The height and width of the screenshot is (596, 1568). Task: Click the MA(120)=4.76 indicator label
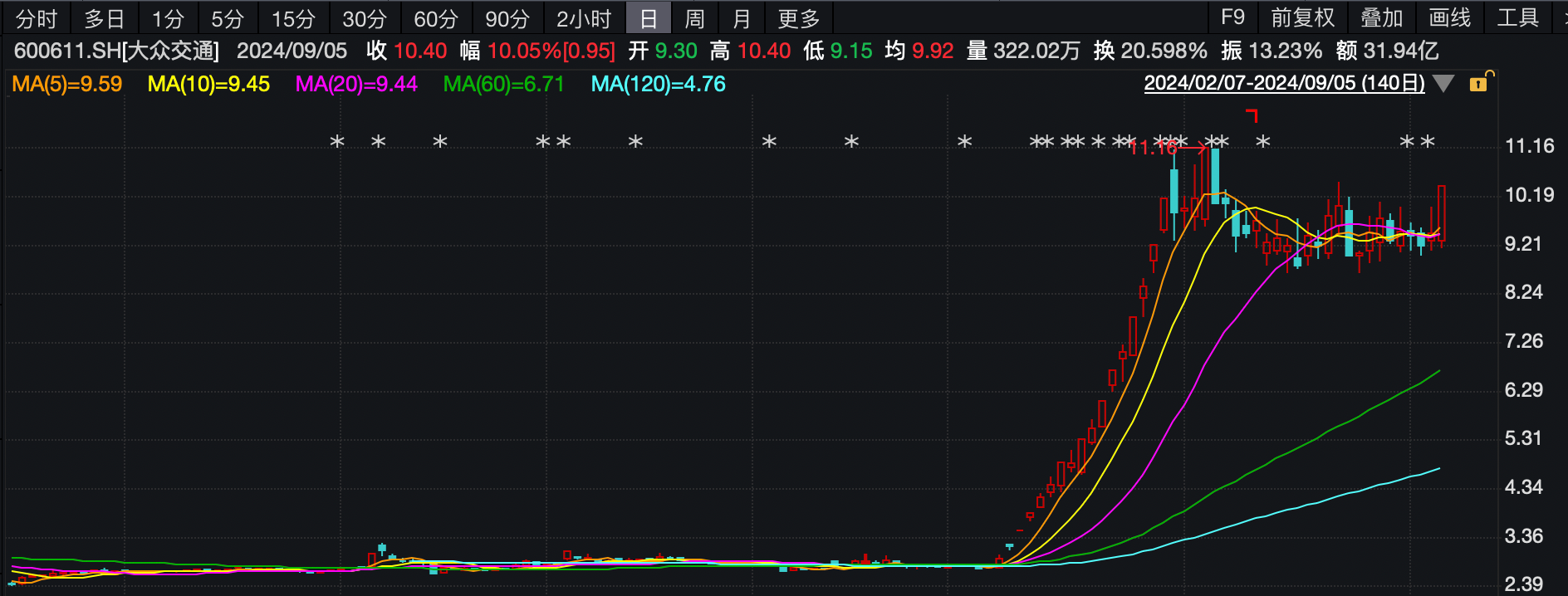point(659,84)
